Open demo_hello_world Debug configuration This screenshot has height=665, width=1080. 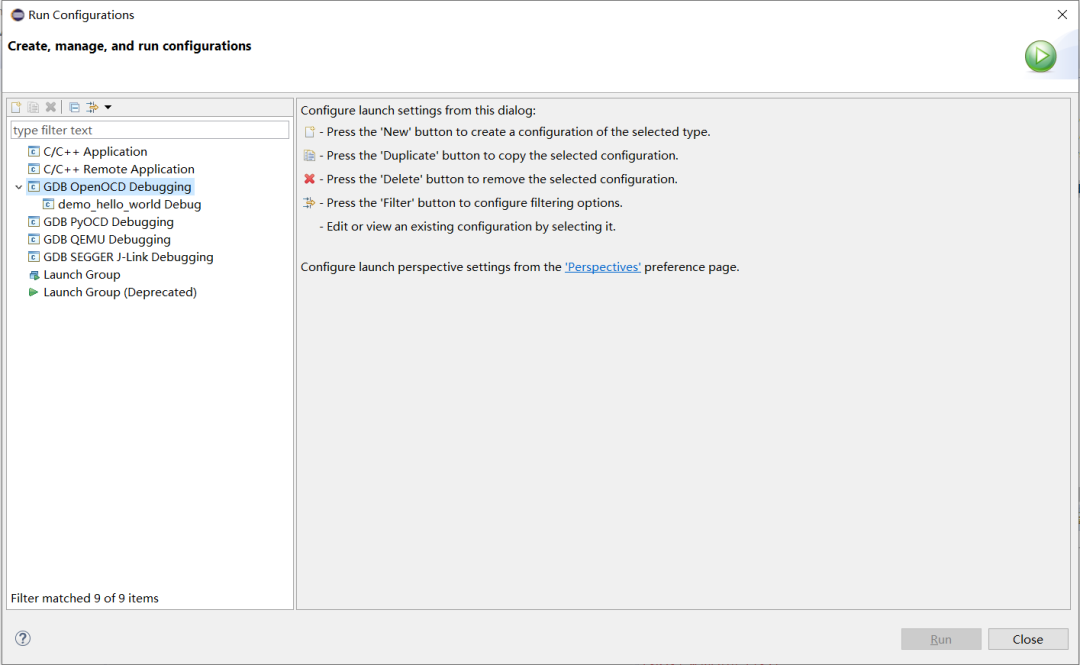pos(129,205)
